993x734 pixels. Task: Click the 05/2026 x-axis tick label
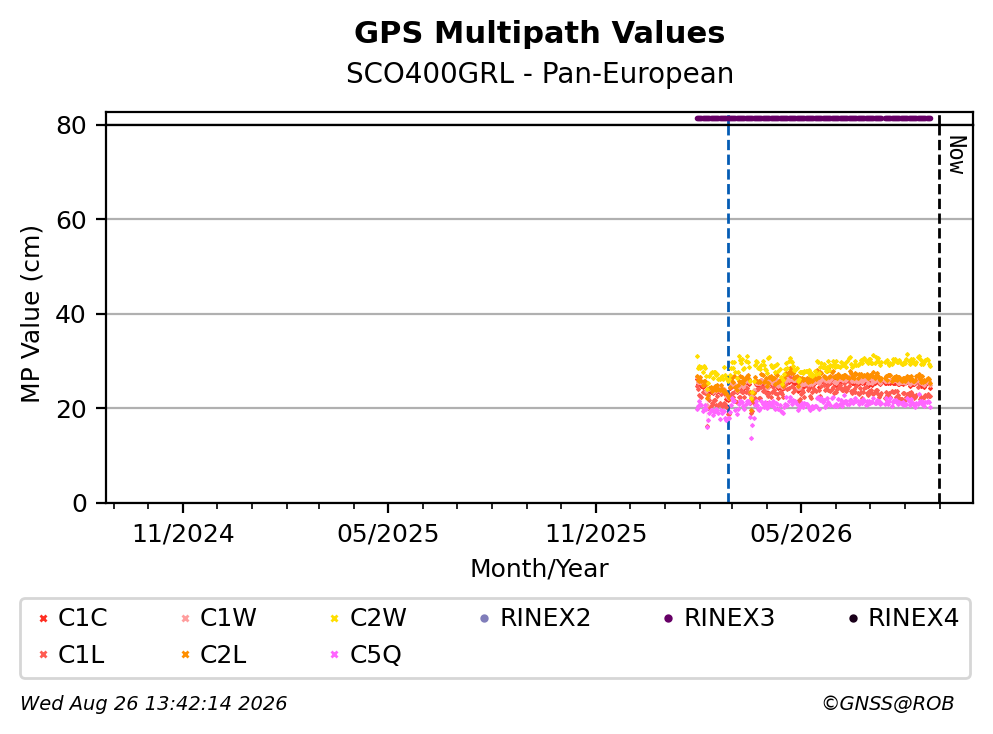click(801, 535)
